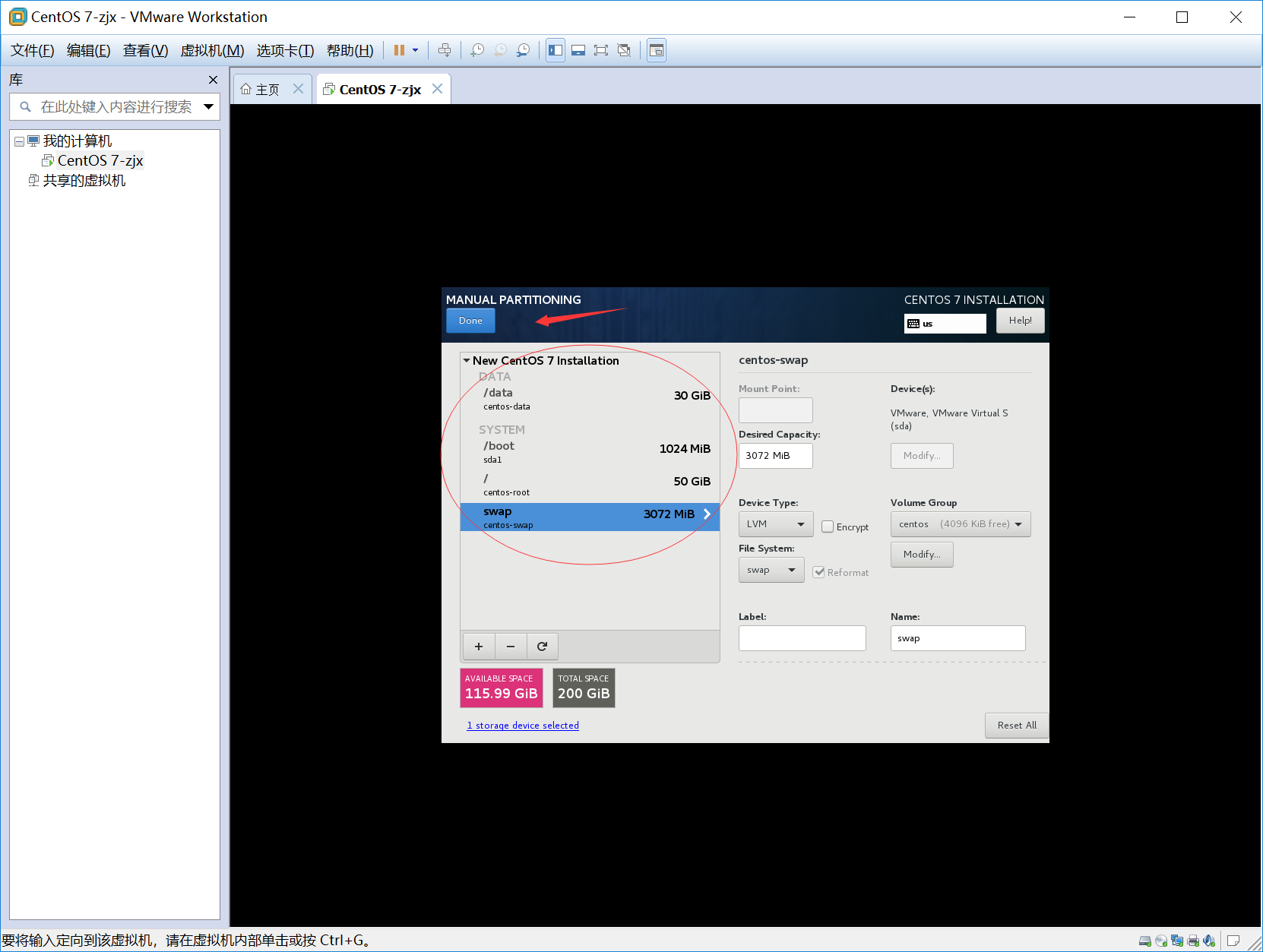Image resolution: width=1263 pixels, height=952 pixels.
Task: Open the File System swap dropdown
Action: tap(771, 570)
